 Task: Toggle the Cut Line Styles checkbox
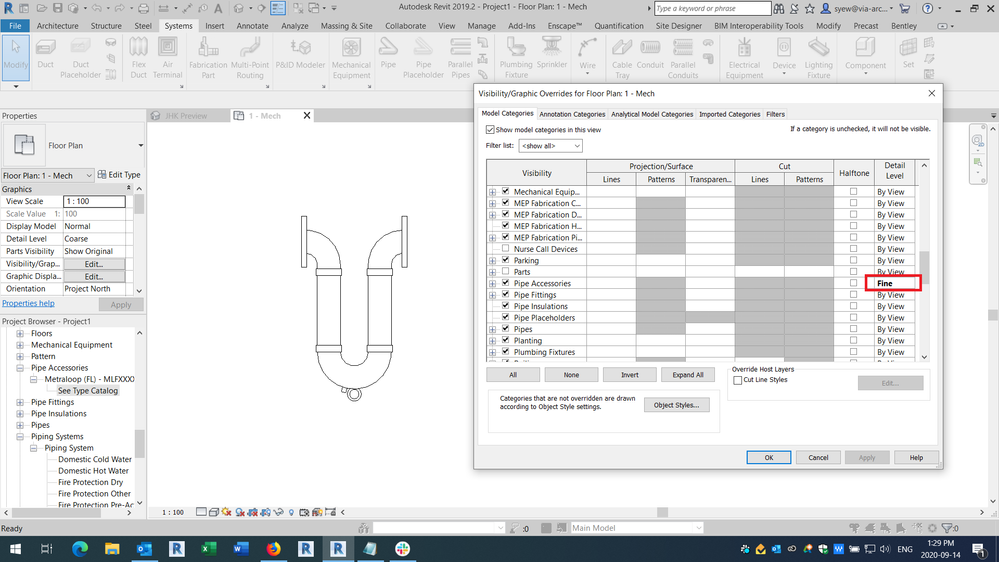738,380
